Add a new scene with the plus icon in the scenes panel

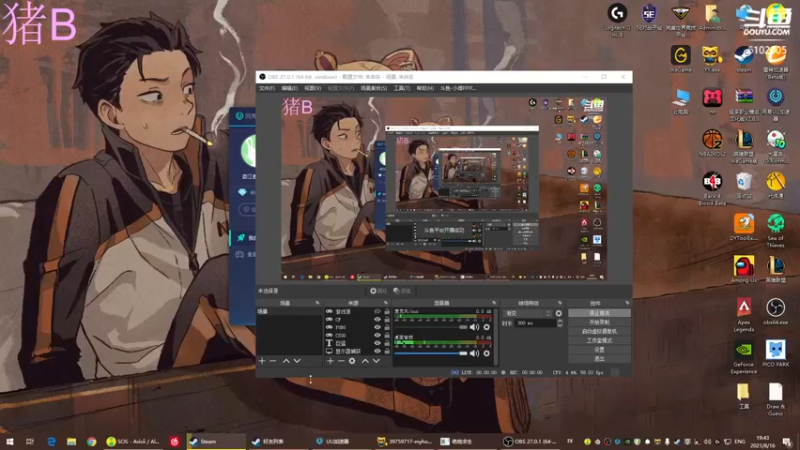point(262,361)
